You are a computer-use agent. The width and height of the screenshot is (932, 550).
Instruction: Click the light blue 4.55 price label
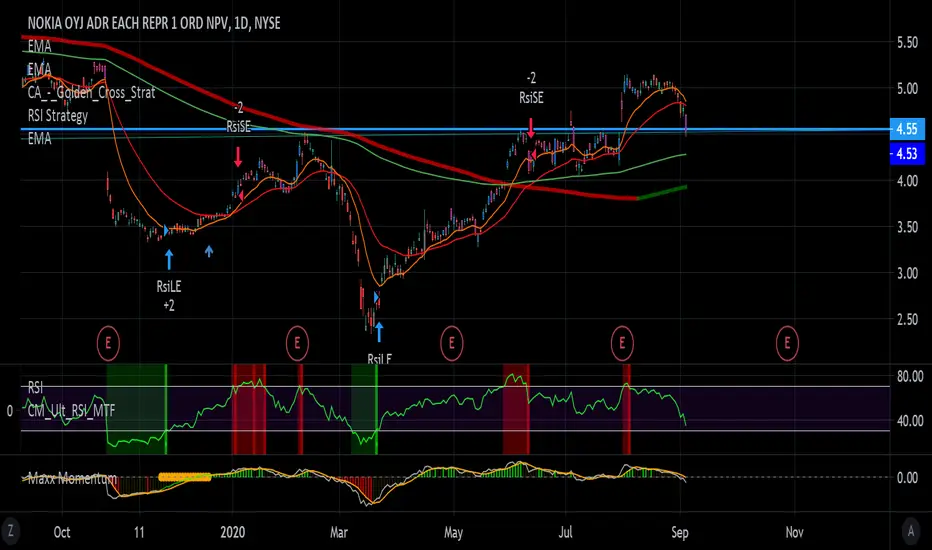pyautogui.click(x=907, y=129)
